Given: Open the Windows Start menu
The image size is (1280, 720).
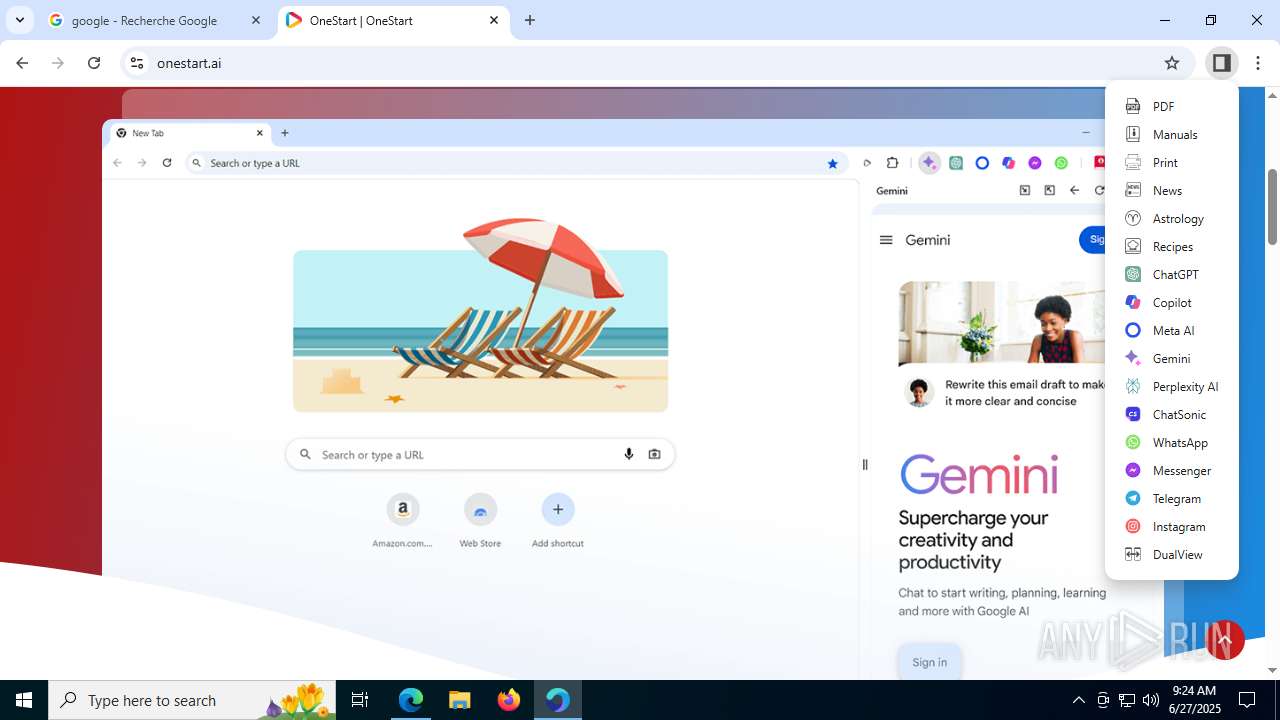Looking at the screenshot, I should pos(24,700).
